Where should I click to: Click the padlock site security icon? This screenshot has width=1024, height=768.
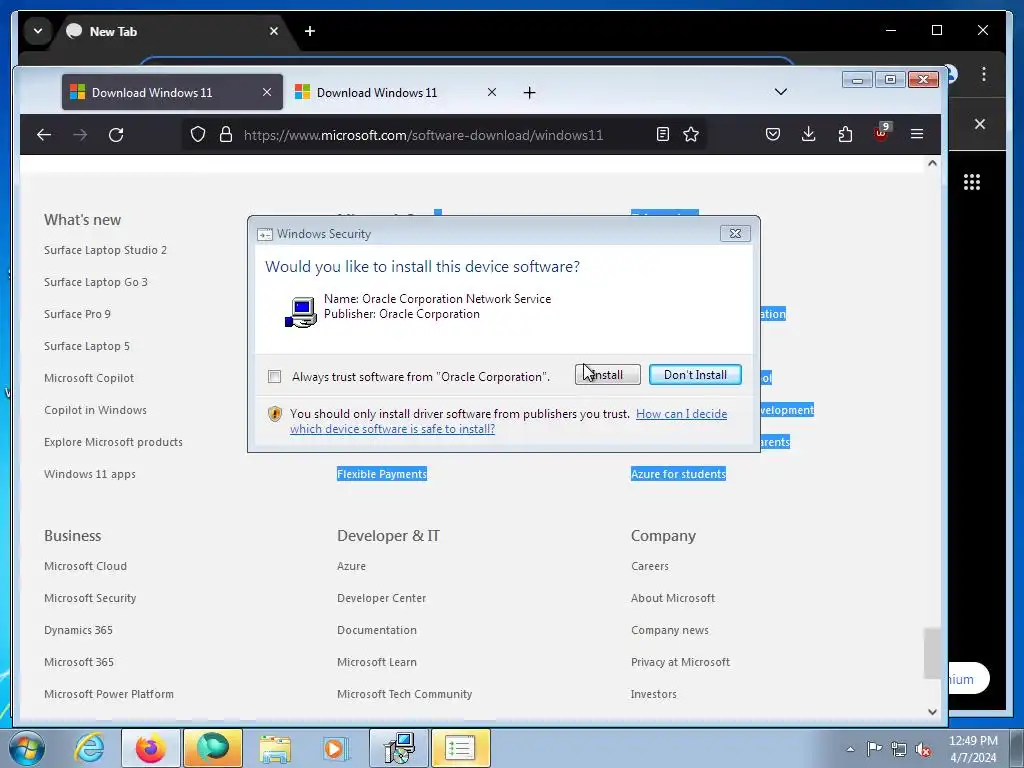226,135
